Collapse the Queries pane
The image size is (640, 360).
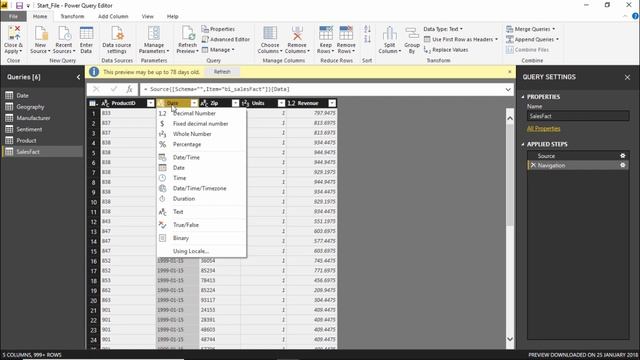click(x=78, y=77)
